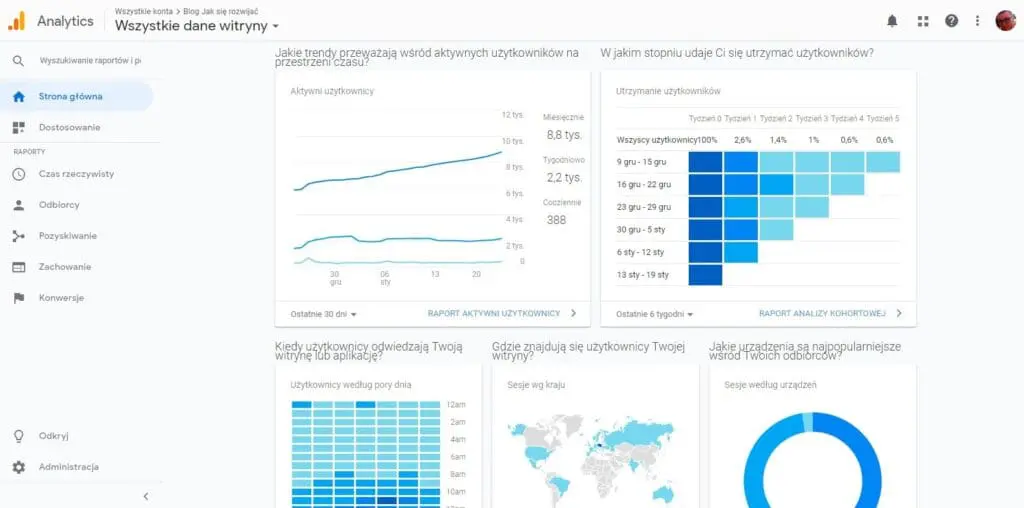Click the Odkryj lightbulb icon
Image resolution: width=1024 pixels, height=508 pixels.
tap(19, 436)
